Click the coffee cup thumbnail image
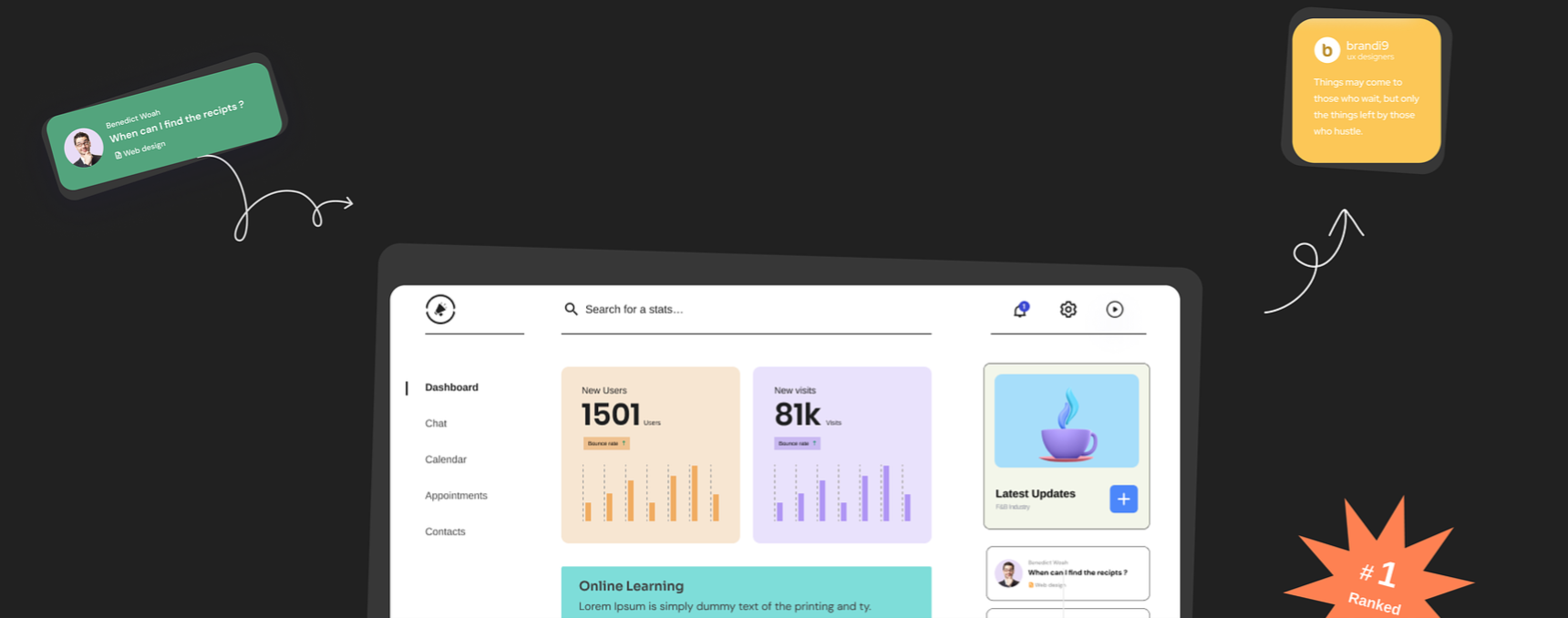 tap(1067, 421)
